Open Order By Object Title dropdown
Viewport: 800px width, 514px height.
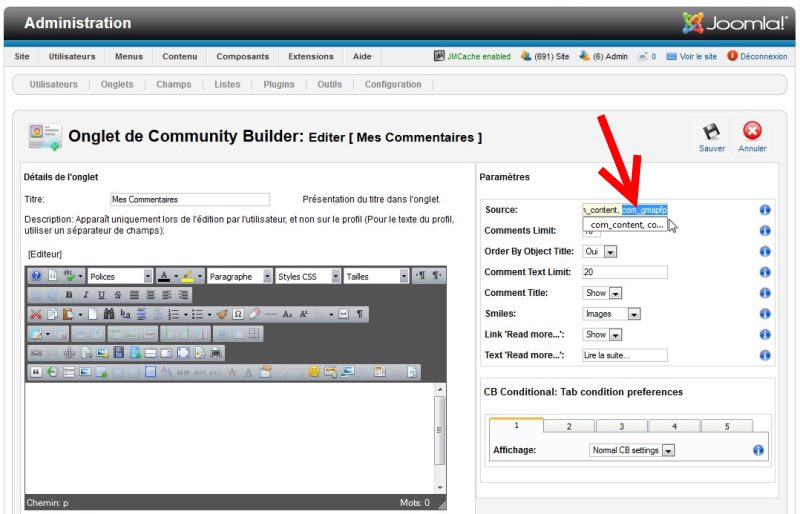tap(599, 252)
